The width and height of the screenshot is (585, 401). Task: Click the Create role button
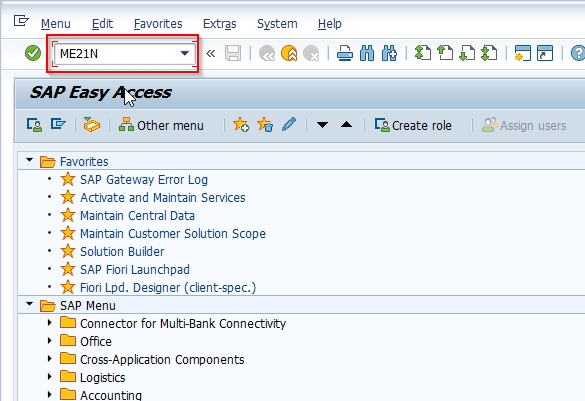point(413,125)
